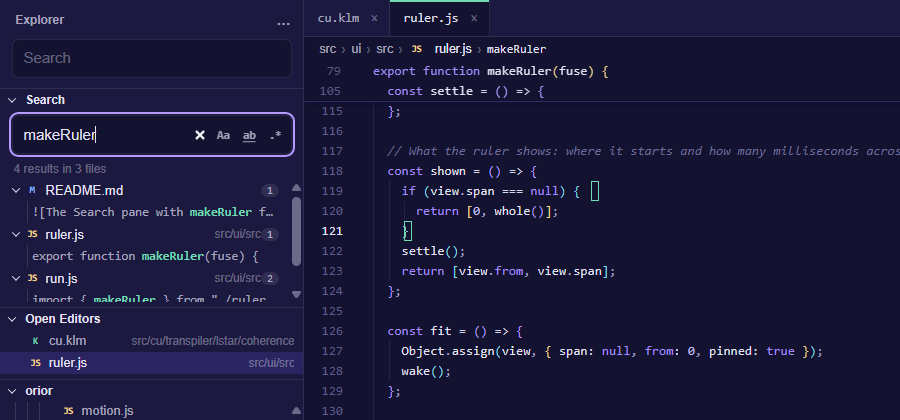Click 'wake();' on line 128

point(426,371)
